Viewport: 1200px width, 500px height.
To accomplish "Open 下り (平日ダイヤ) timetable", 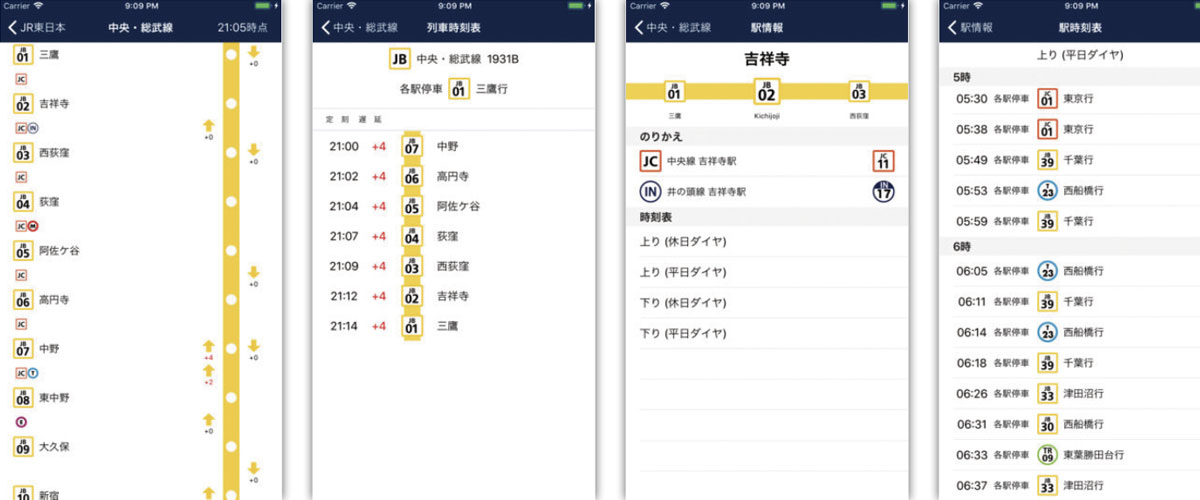I will click(766, 333).
